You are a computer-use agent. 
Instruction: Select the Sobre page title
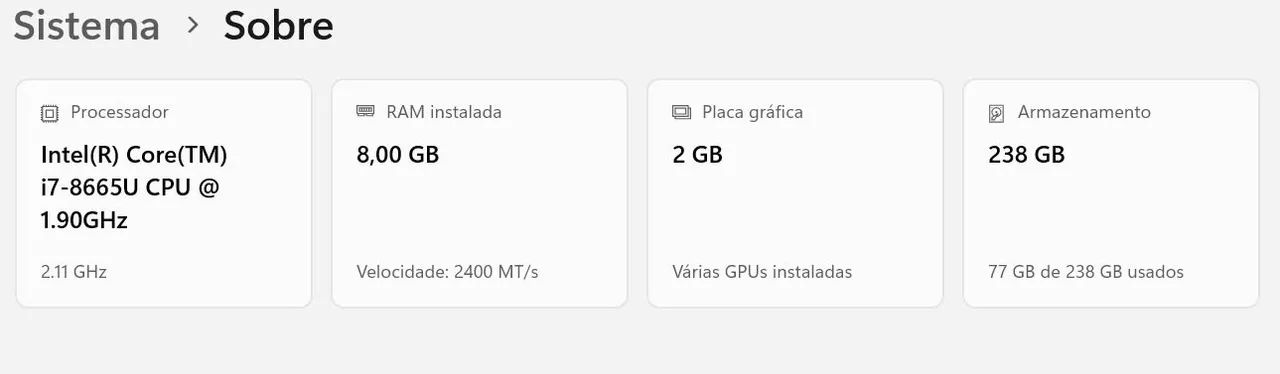point(278,26)
